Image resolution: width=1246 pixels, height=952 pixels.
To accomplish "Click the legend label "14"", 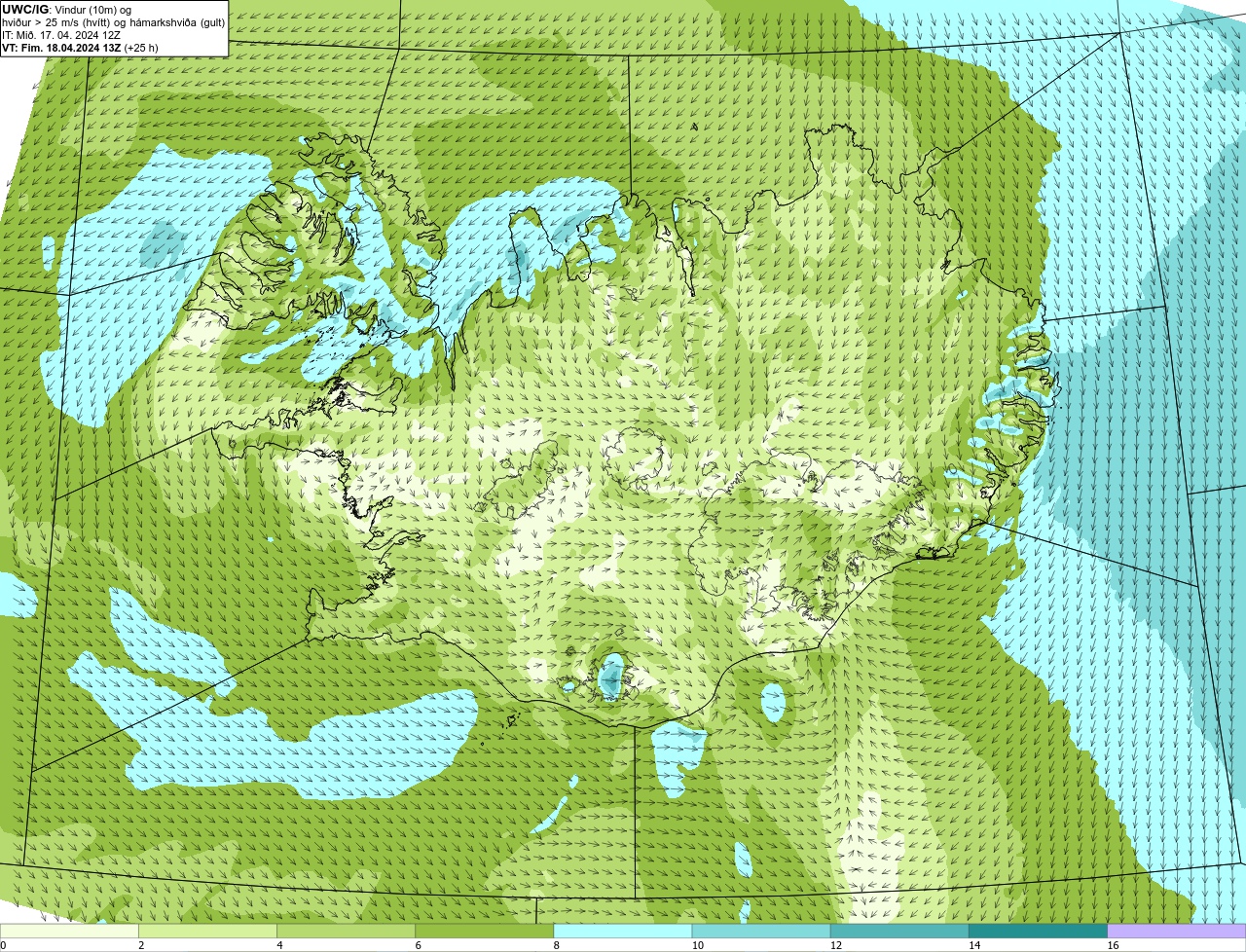I will [x=973, y=945].
